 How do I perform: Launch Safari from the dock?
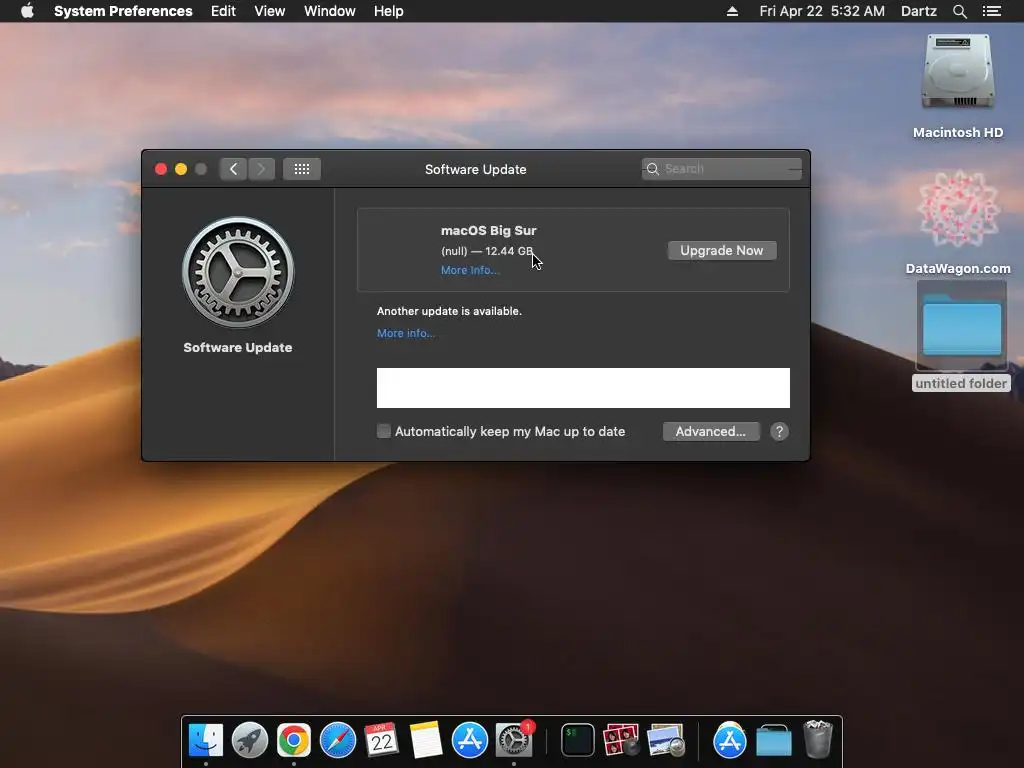click(338, 740)
